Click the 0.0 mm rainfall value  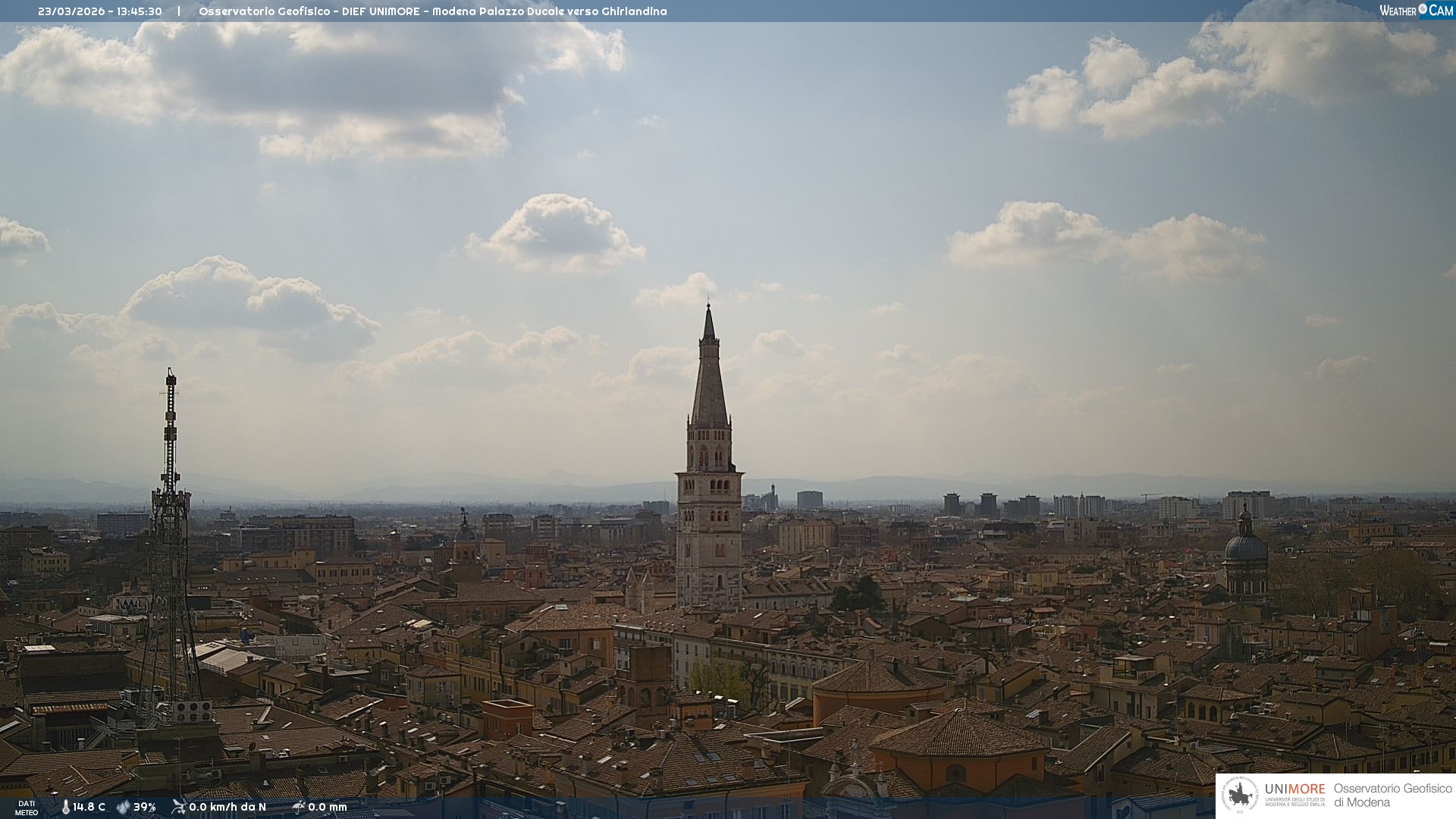[x=328, y=807]
